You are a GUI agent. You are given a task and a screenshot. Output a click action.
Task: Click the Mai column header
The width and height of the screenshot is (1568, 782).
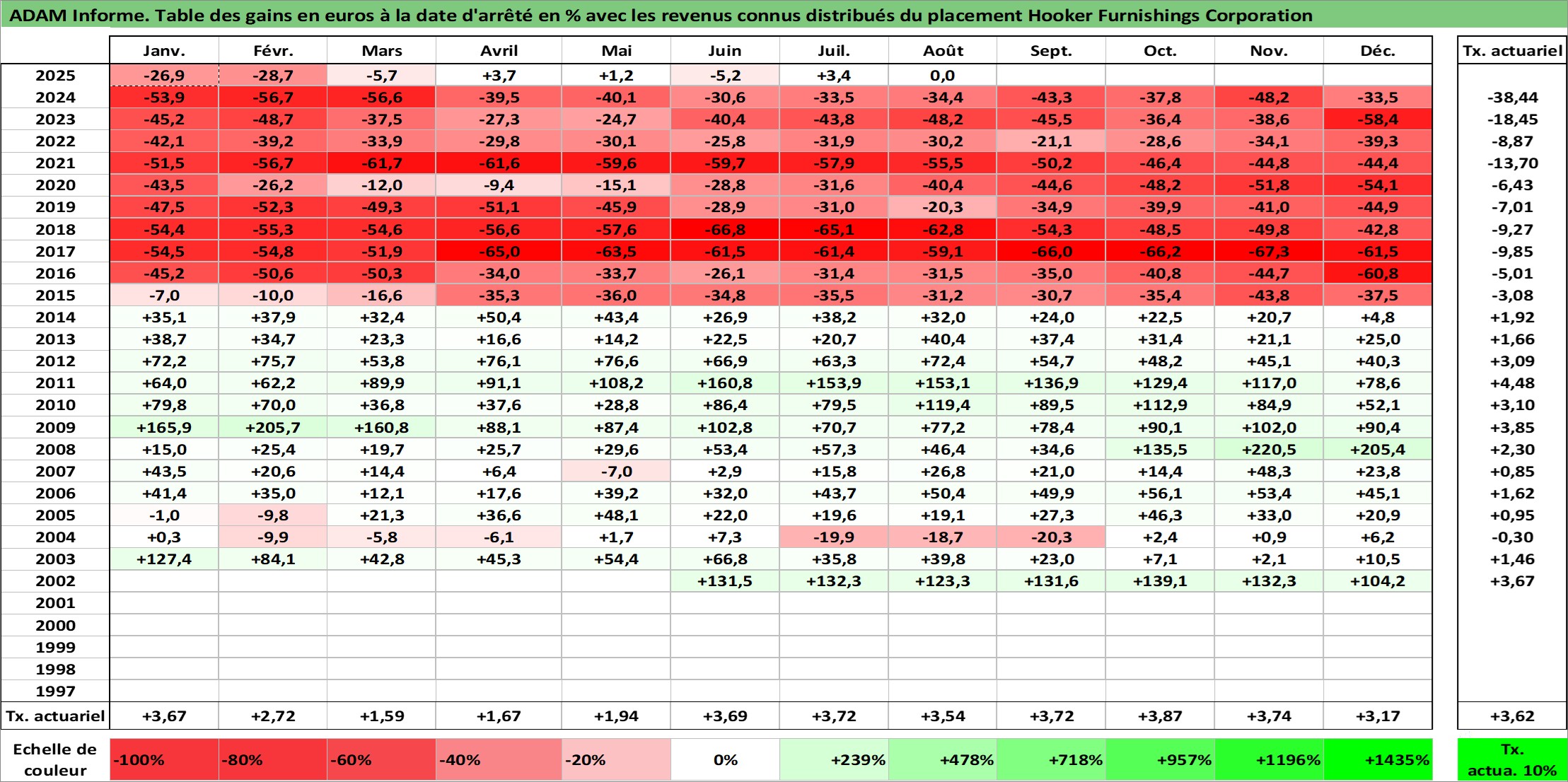tap(616, 50)
